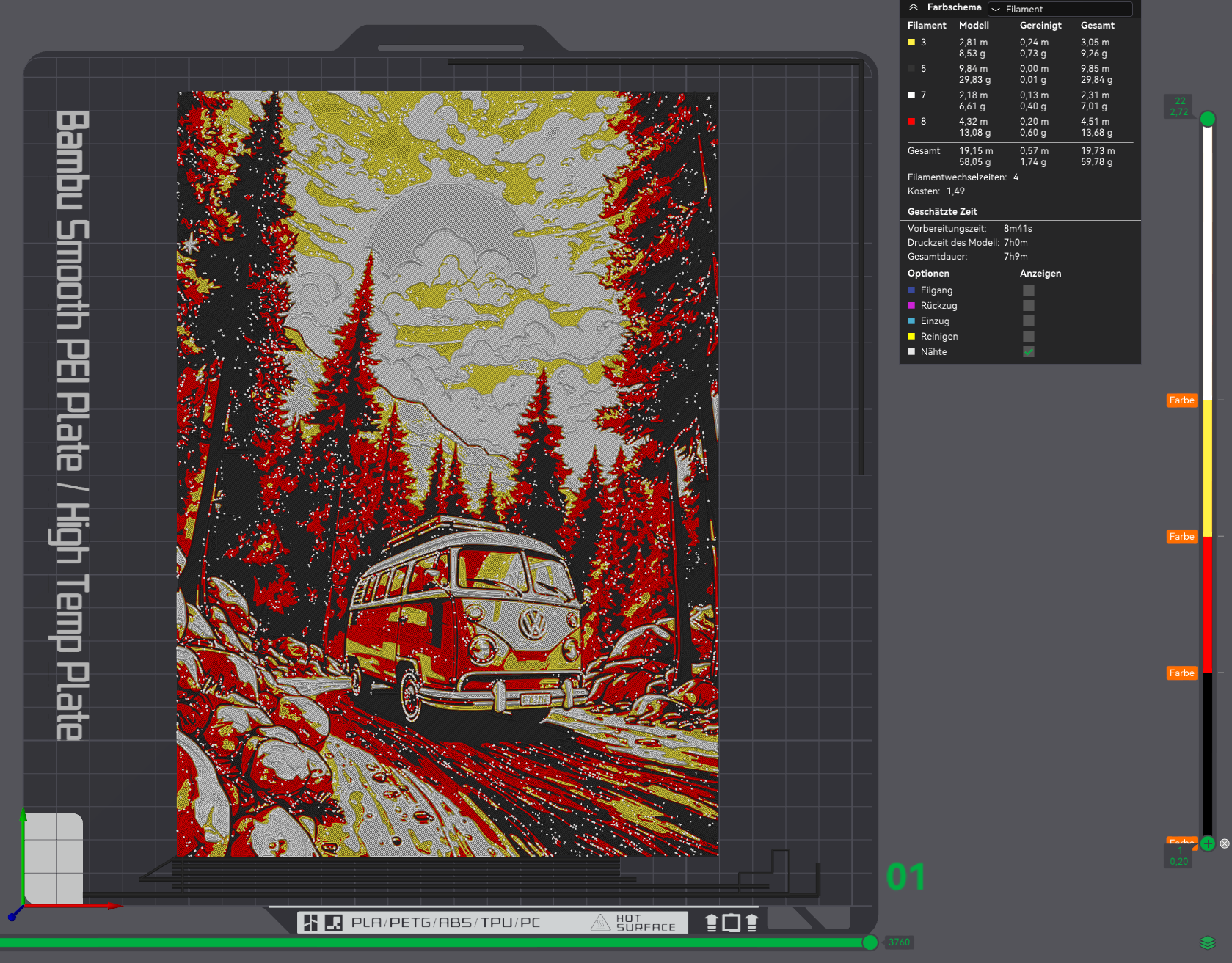Click the middle Farbe change marker
This screenshot has width=1232, height=963.
coord(1182,537)
